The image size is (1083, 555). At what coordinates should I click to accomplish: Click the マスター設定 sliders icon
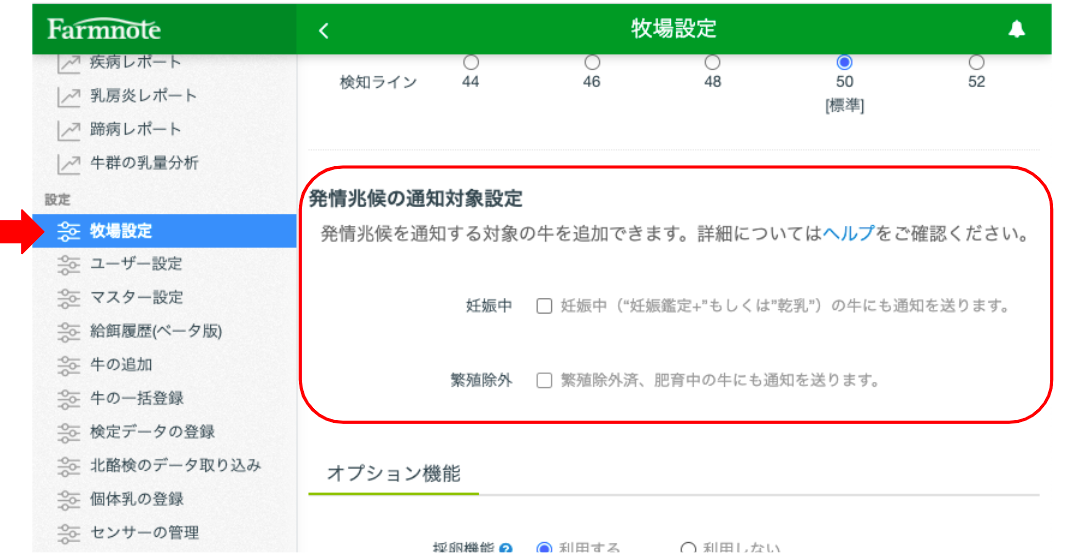tap(68, 298)
